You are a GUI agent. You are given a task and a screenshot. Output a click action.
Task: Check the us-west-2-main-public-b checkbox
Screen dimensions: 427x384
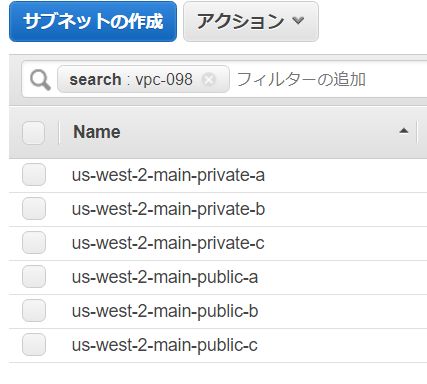pyautogui.click(x=34, y=311)
